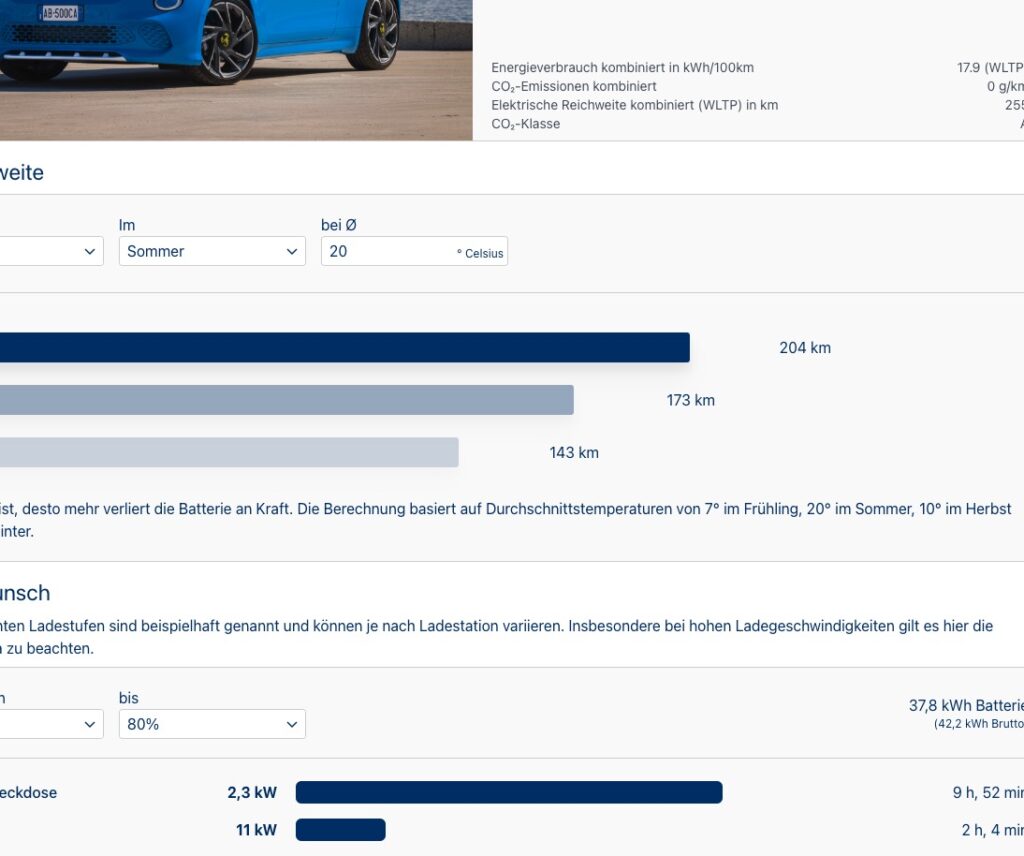
Task: Click the ° Celsius unit label
Action: [x=480, y=253]
